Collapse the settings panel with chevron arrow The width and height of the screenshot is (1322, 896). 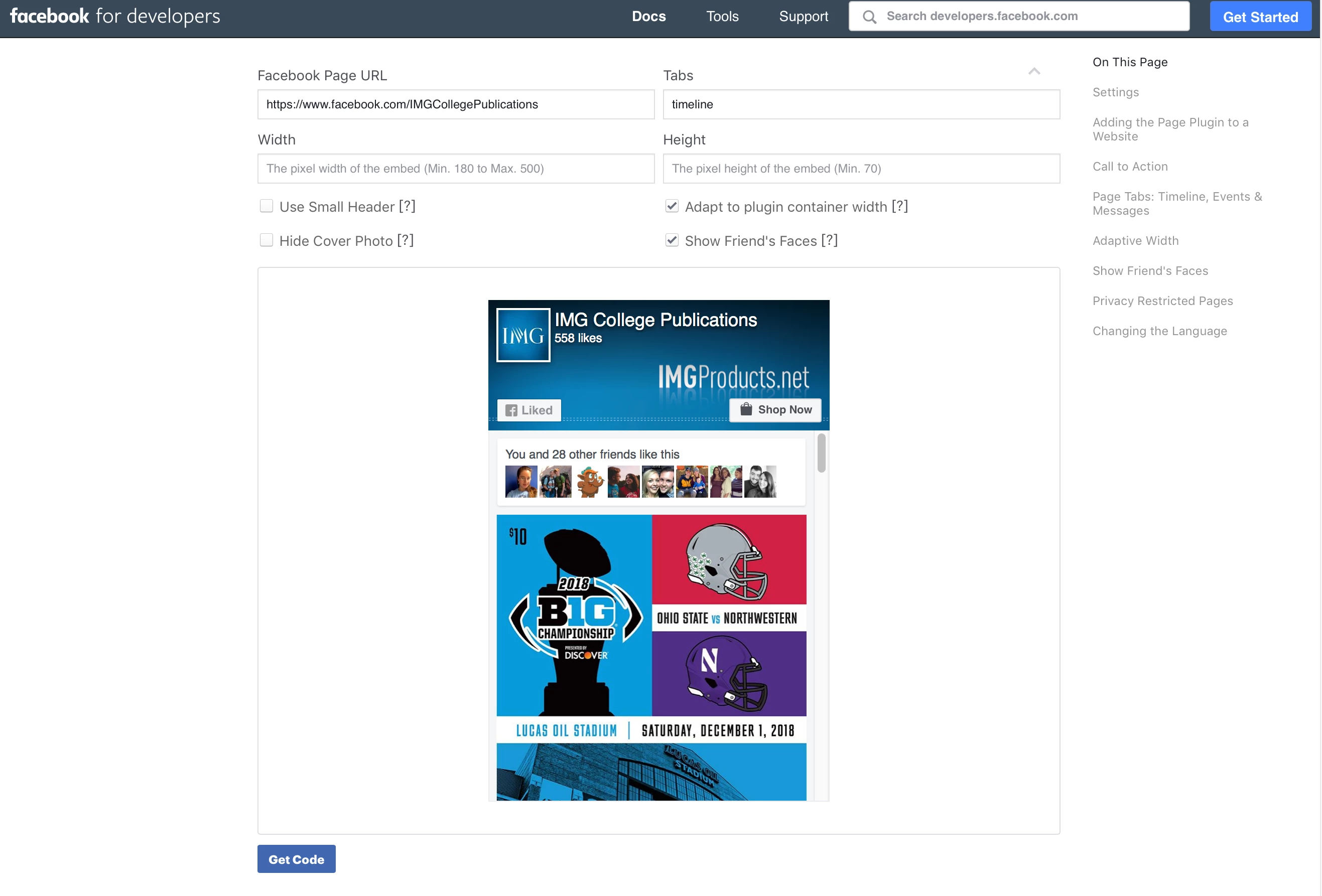click(1034, 72)
